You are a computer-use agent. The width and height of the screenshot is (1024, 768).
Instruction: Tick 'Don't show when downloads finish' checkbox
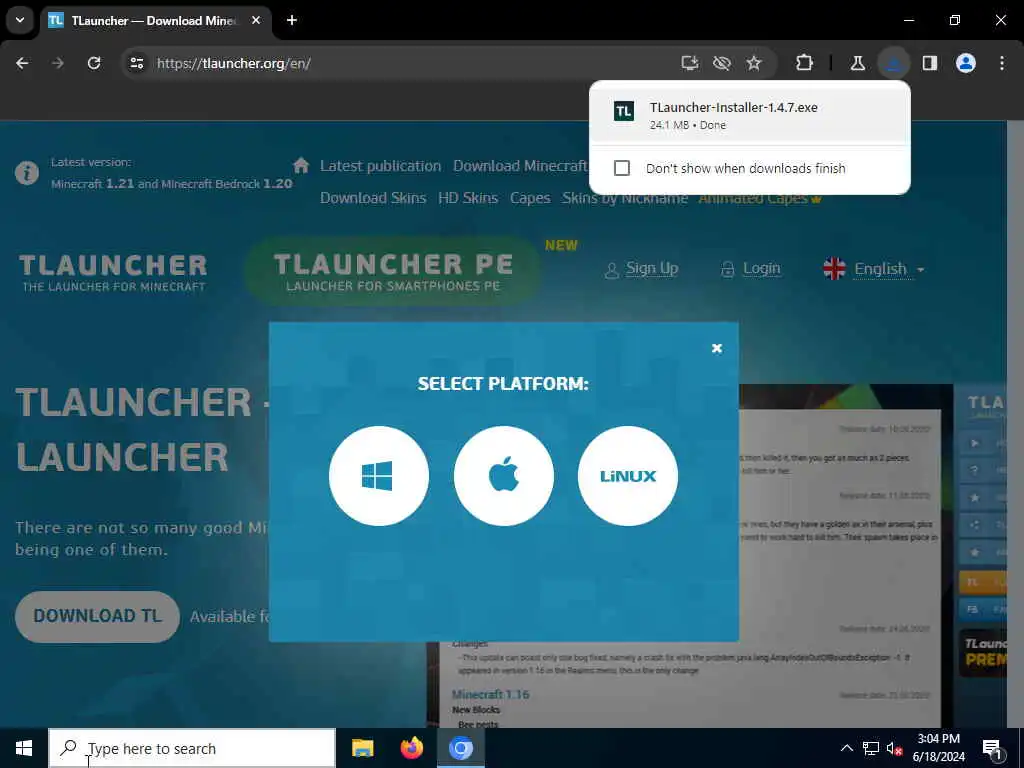(x=622, y=168)
